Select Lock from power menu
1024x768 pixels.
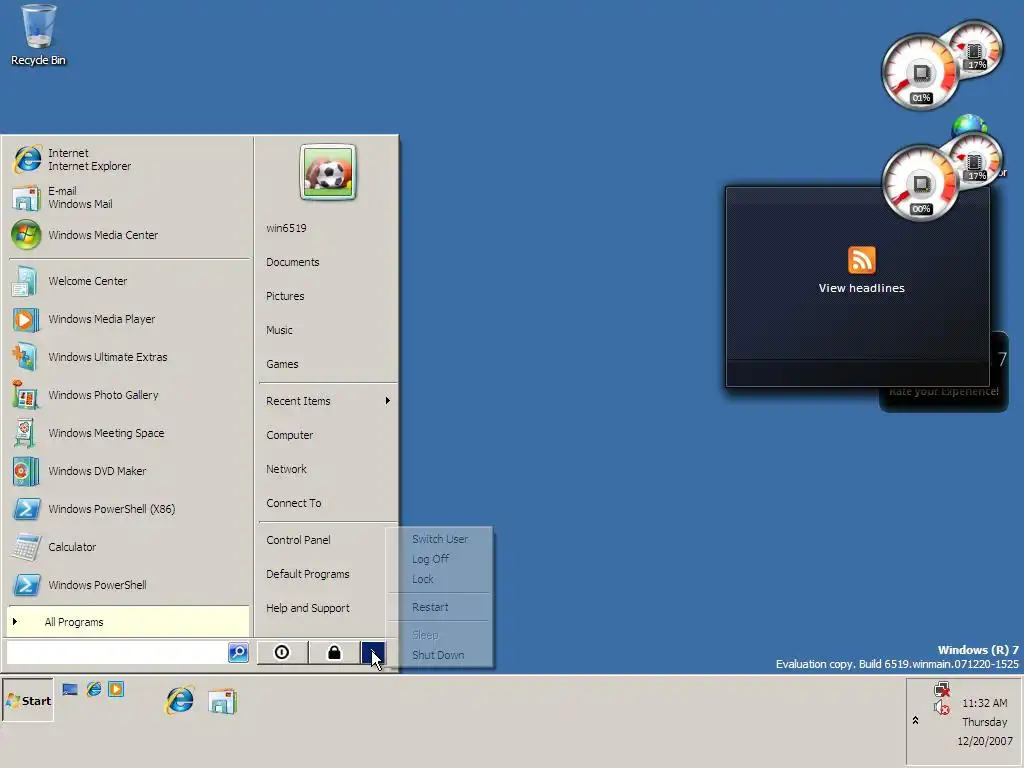click(x=440, y=579)
